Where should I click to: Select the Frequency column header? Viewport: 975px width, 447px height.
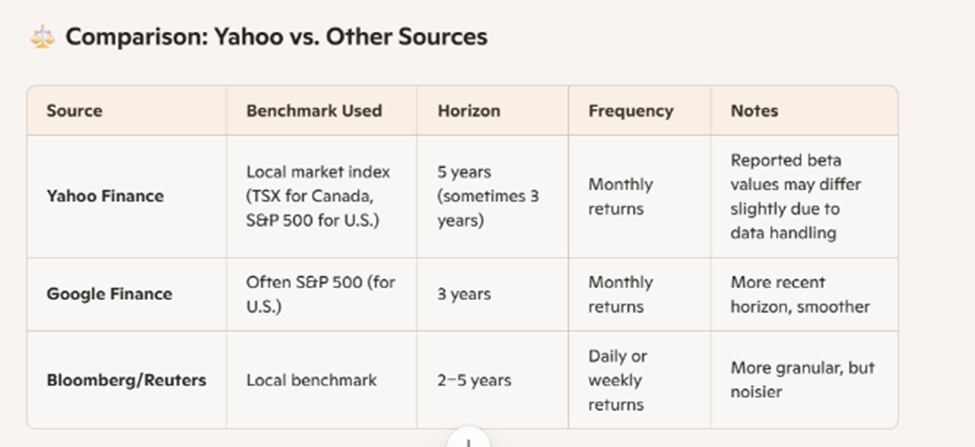point(630,110)
